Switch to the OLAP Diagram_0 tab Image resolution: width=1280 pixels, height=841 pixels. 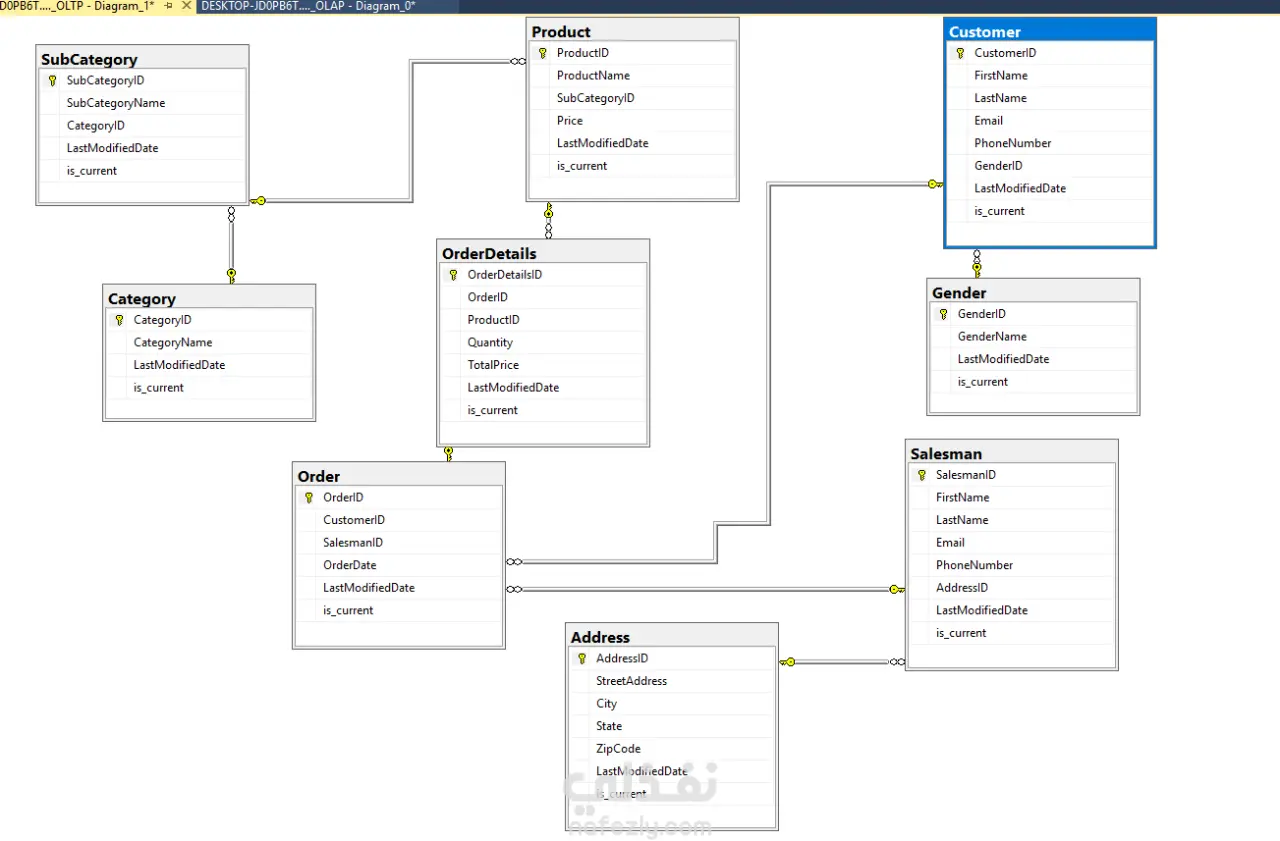point(308,6)
